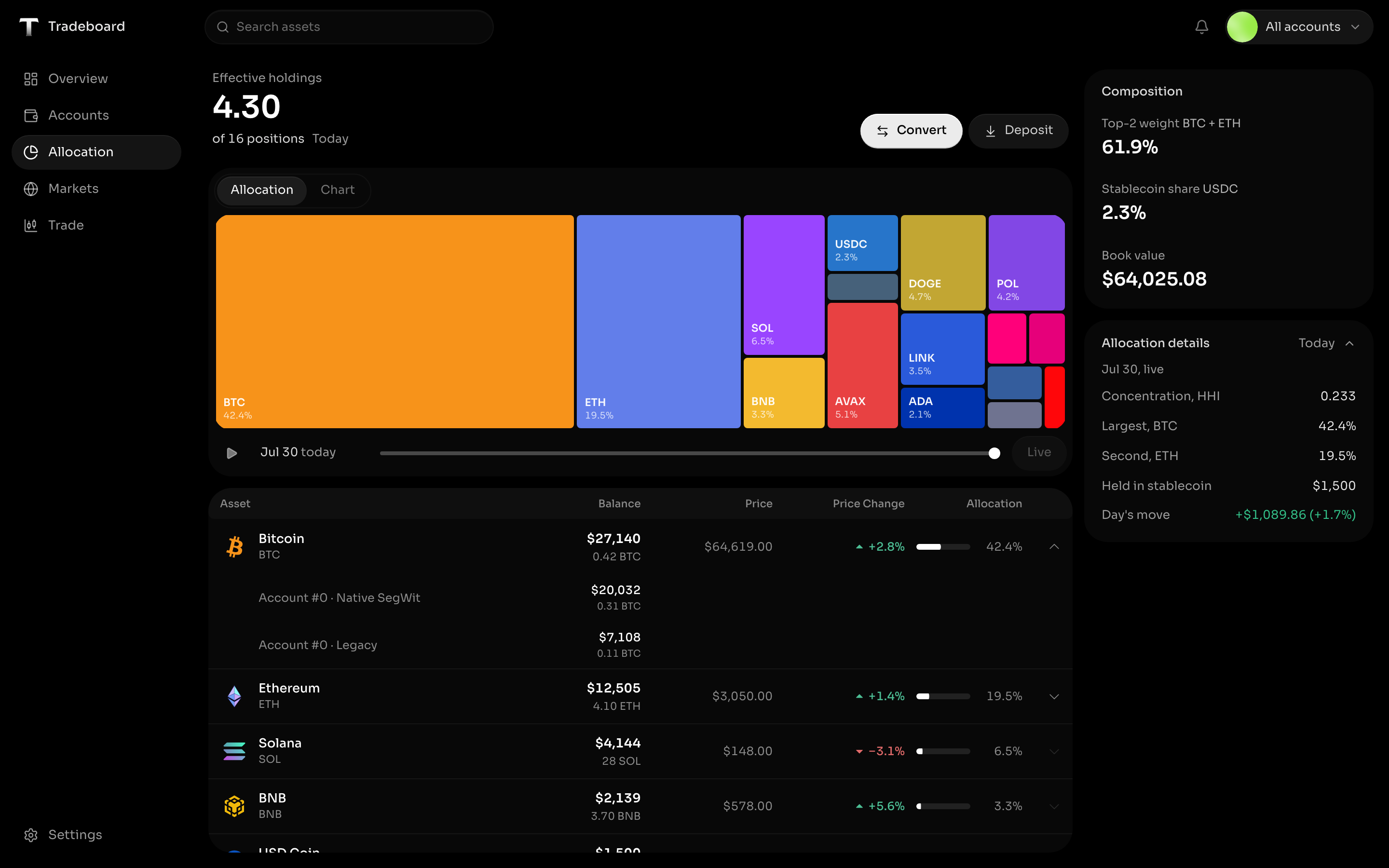The height and width of the screenshot is (868, 1389).
Task: Open Account #0 Legacy row
Action: (x=640, y=645)
